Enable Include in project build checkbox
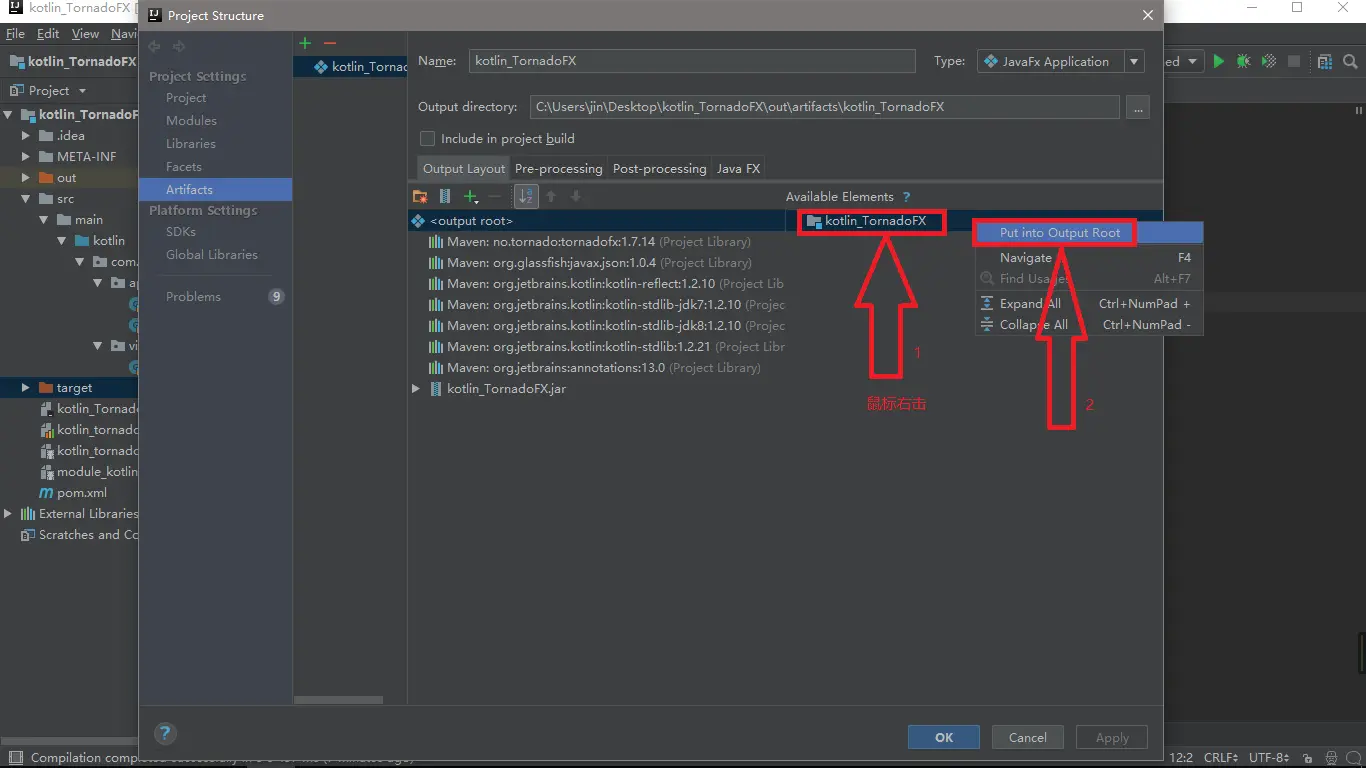 (x=427, y=139)
